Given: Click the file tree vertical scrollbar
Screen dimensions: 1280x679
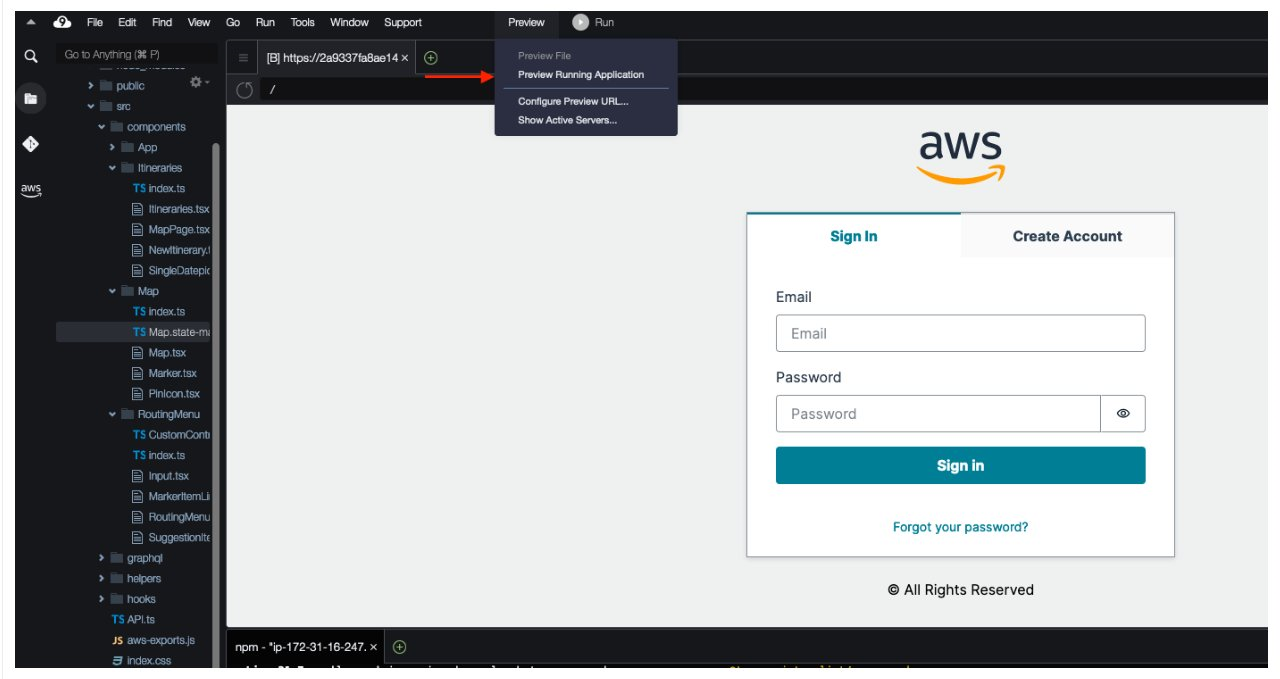Looking at the screenshot, I should [x=215, y=400].
